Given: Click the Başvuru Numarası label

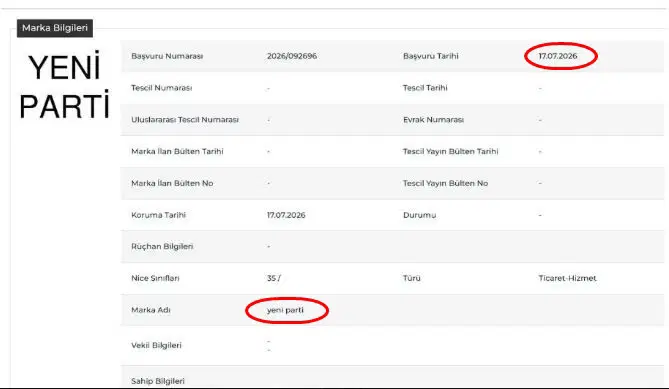Looking at the screenshot, I should click(167, 56).
